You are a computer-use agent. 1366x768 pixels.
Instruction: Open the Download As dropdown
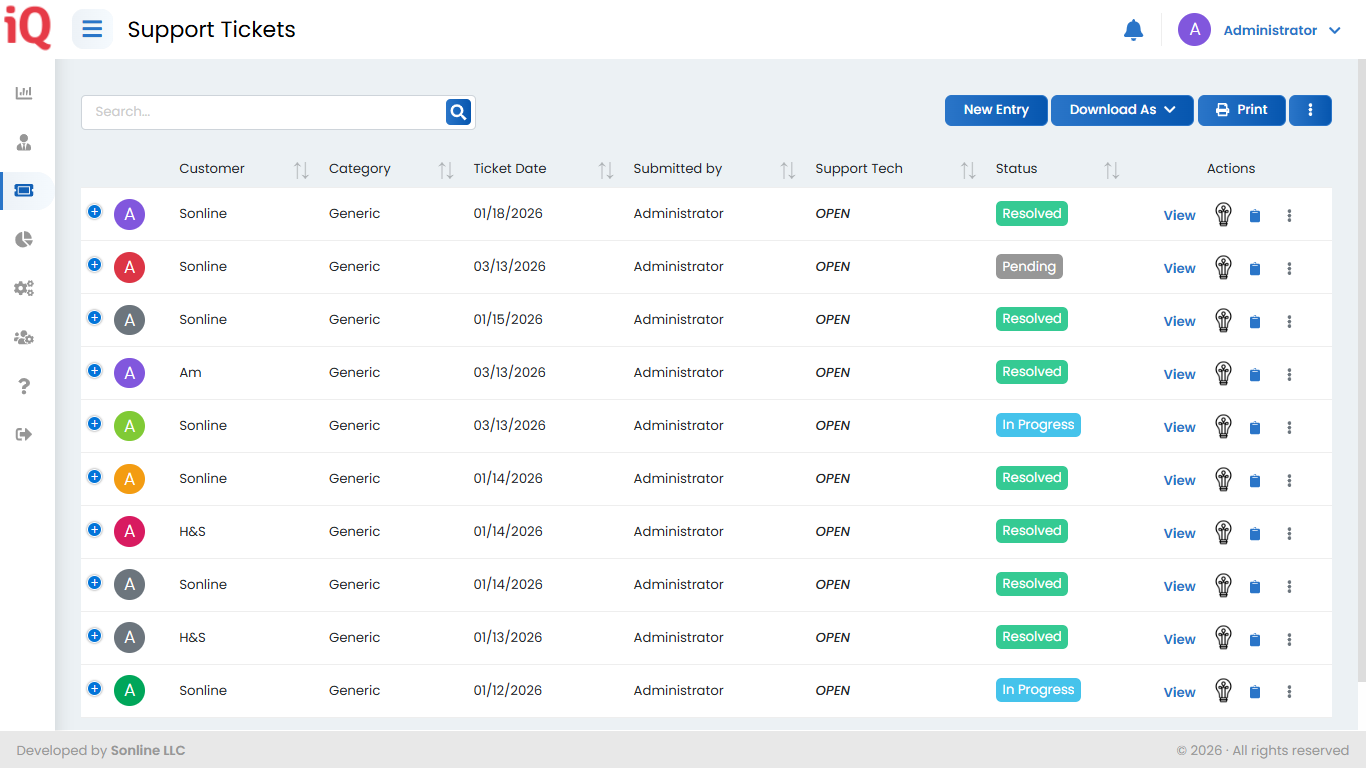tap(1122, 110)
